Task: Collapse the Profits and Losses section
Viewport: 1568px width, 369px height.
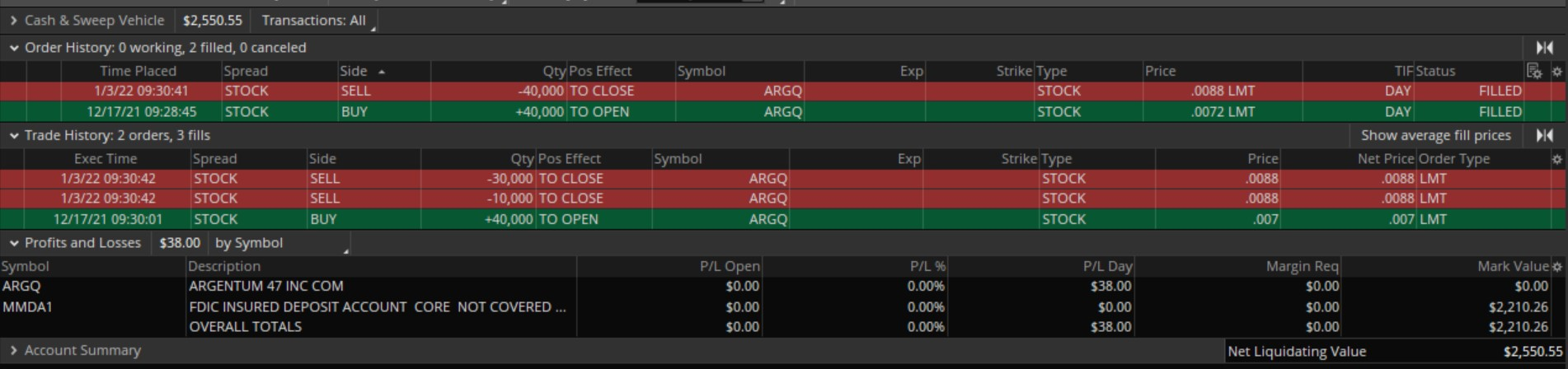Action: pyautogui.click(x=13, y=243)
